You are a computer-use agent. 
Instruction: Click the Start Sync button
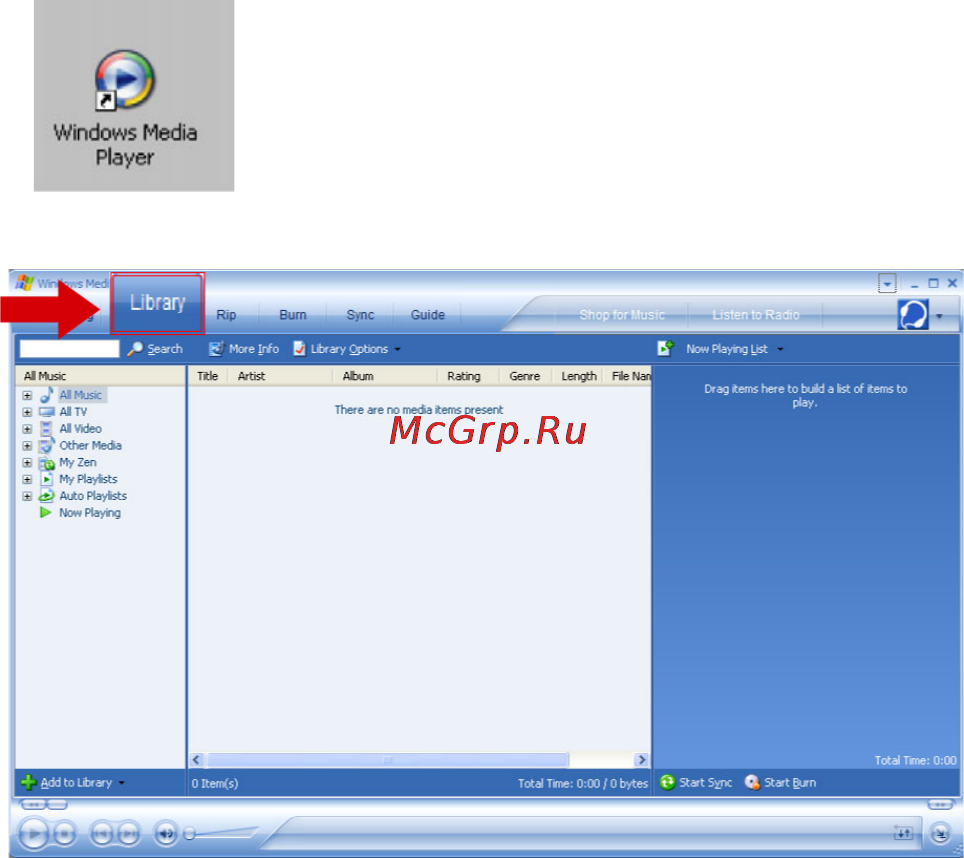(696, 782)
